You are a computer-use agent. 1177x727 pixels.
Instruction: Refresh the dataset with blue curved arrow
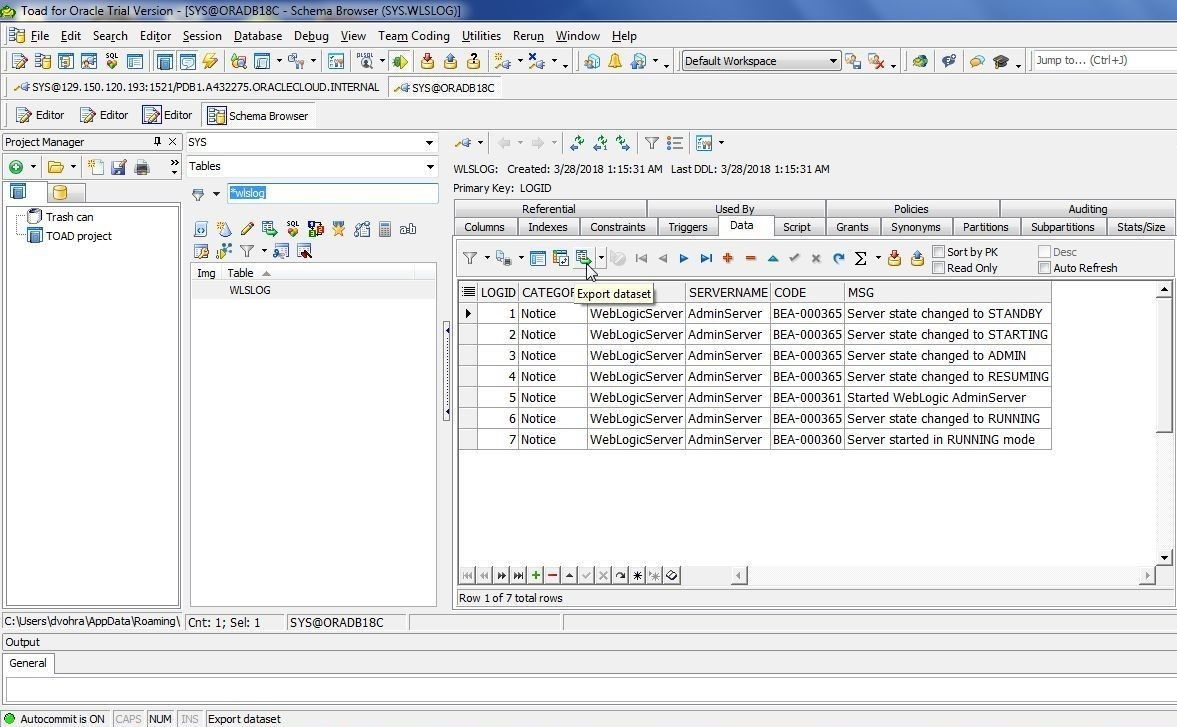[x=838, y=259]
